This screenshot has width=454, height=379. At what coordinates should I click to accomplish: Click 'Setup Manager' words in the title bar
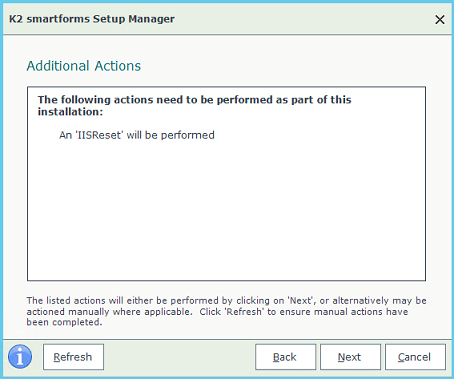pos(134,19)
